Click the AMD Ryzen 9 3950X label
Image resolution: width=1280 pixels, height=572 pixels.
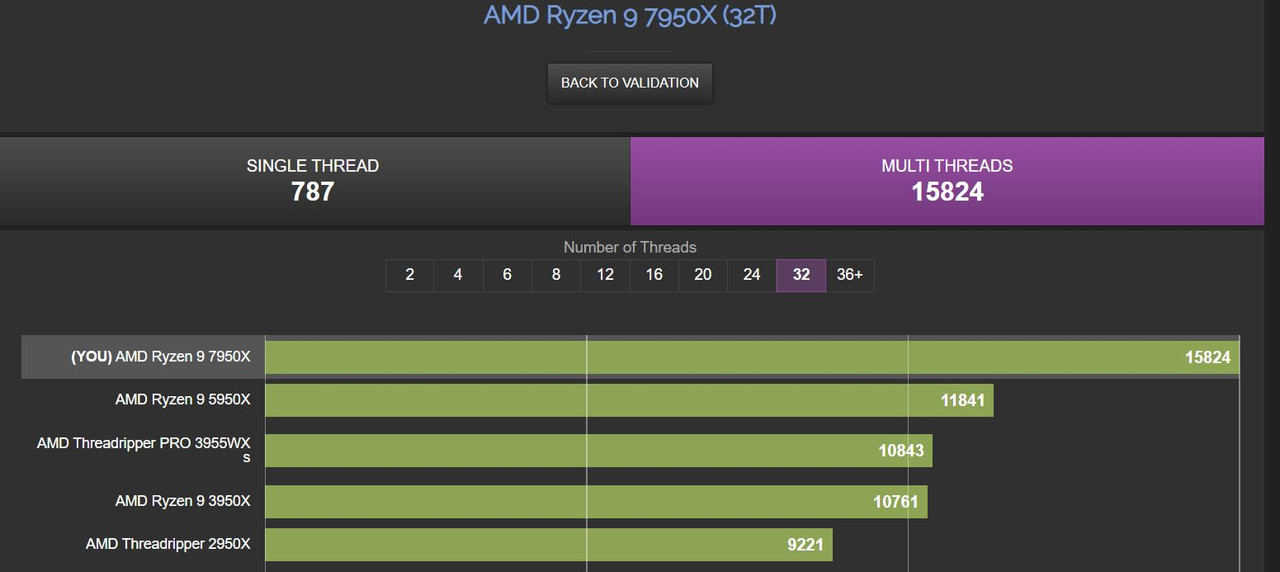(x=183, y=501)
